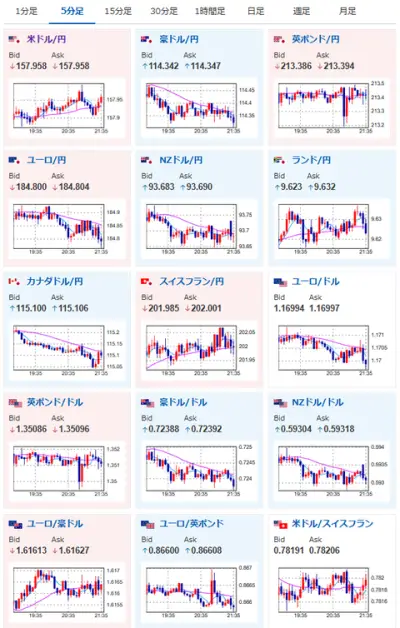
Task: Click the 英ポンド/円 flag icon
Action: click(x=279, y=39)
